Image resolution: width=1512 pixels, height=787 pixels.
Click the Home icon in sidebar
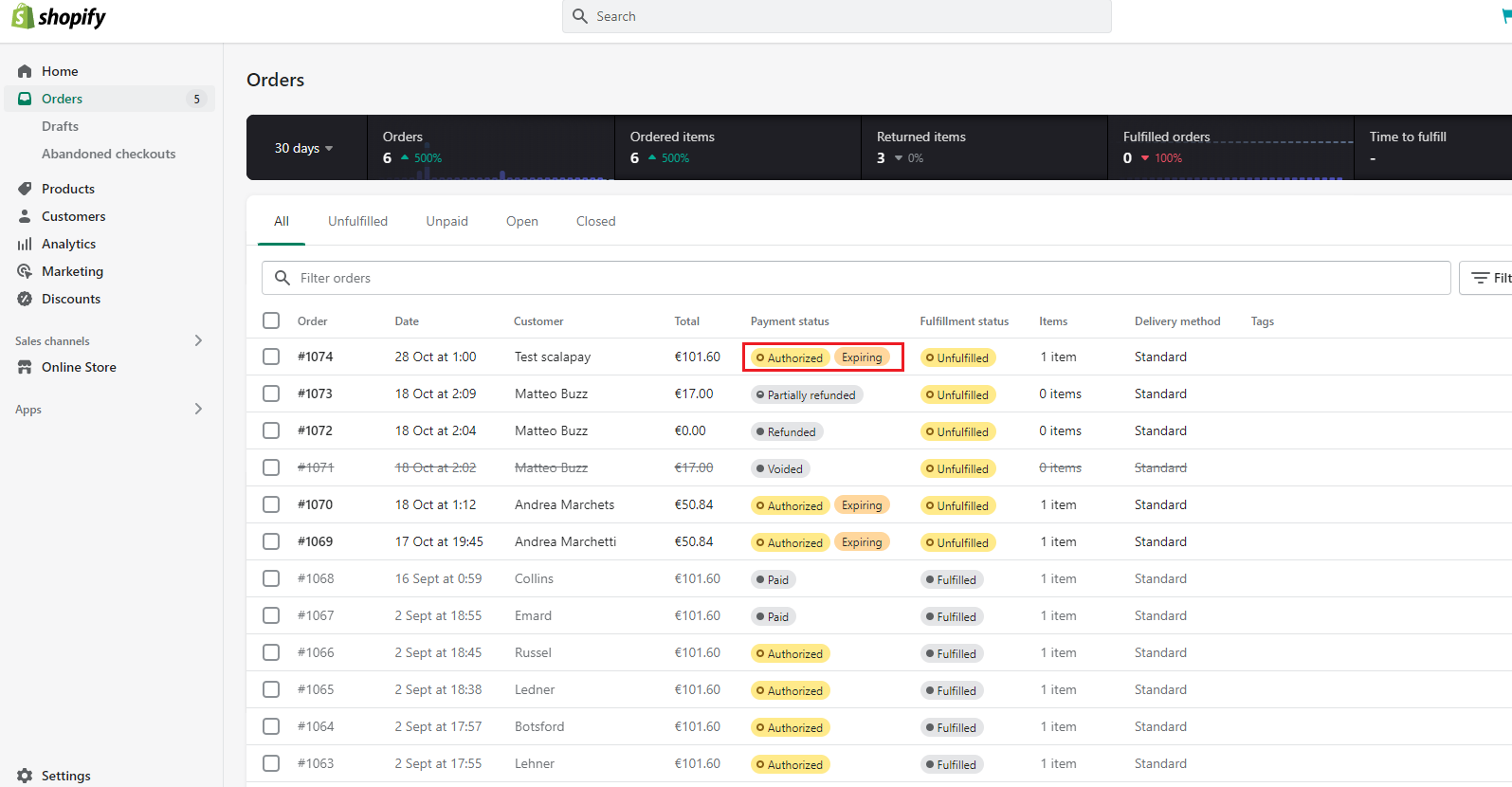[25, 71]
